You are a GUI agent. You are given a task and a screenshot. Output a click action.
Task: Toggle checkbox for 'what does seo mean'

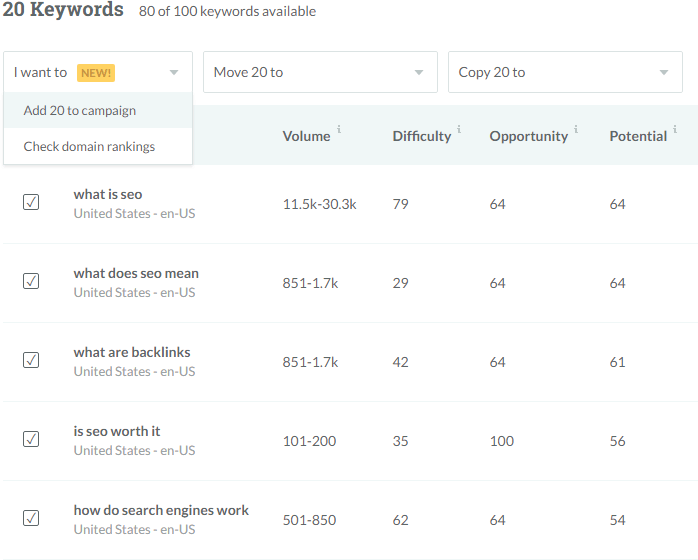point(31,282)
